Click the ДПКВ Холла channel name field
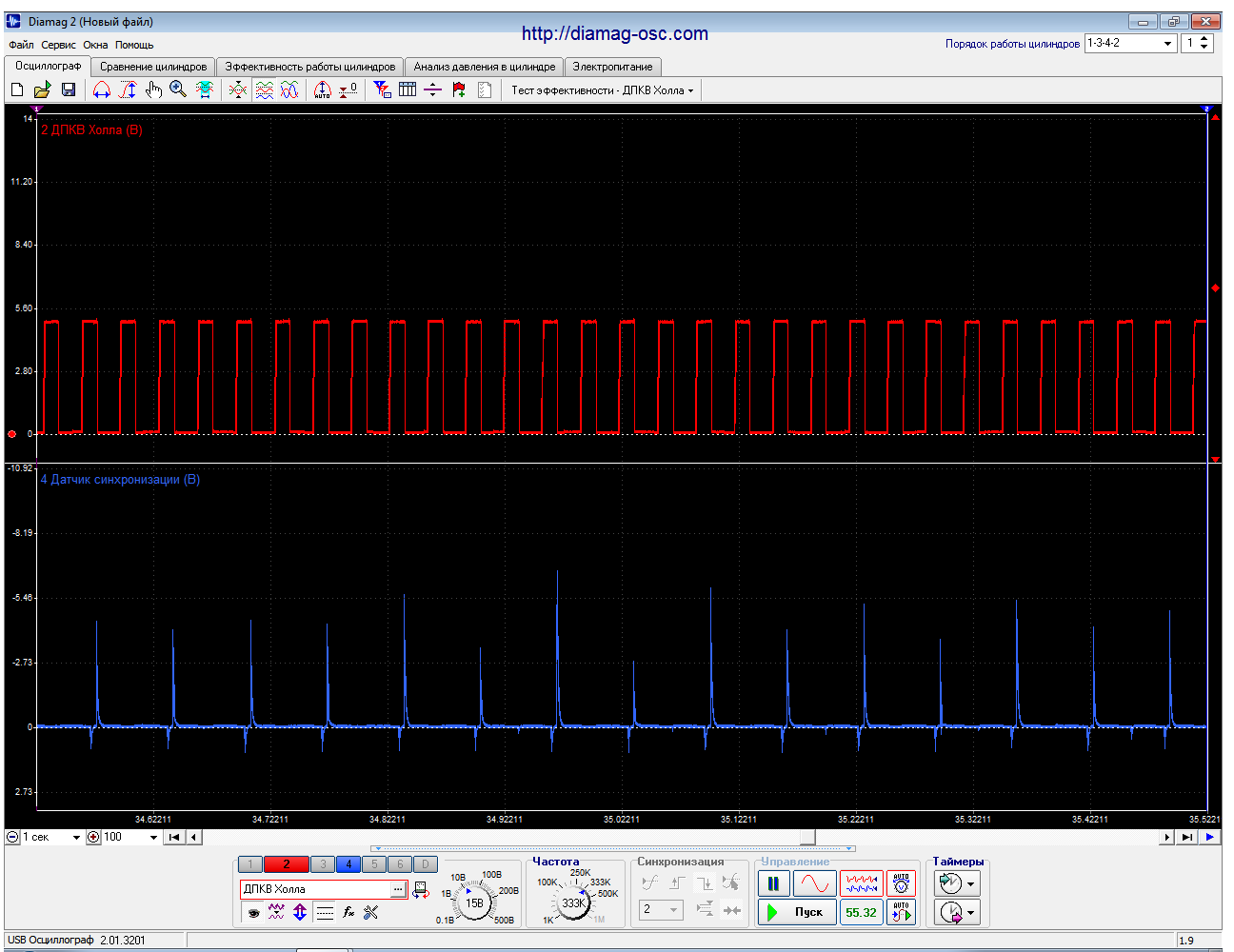The image size is (1234, 952). (315, 889)
